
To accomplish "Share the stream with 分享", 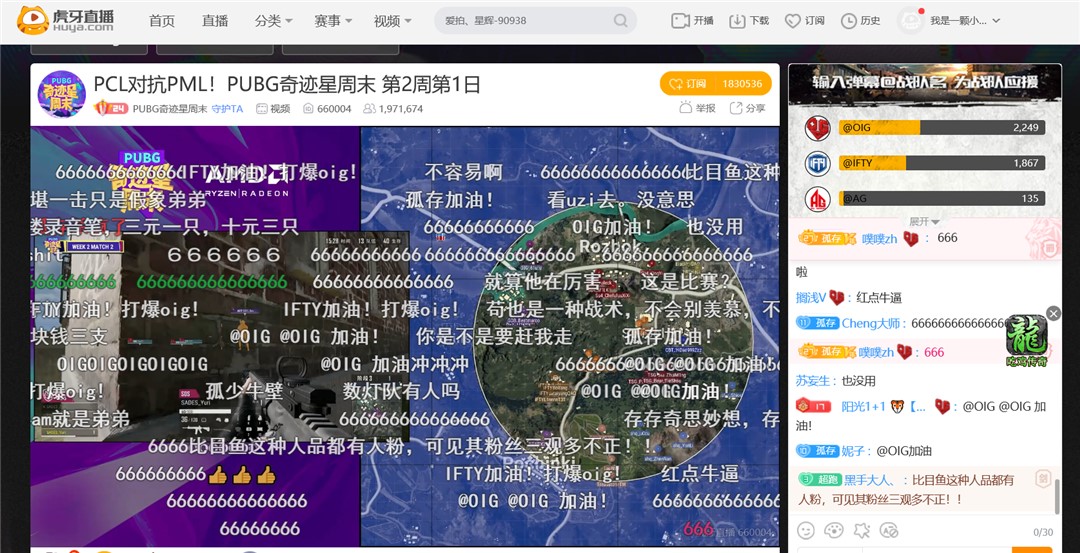I will click(x=747, y=108).
